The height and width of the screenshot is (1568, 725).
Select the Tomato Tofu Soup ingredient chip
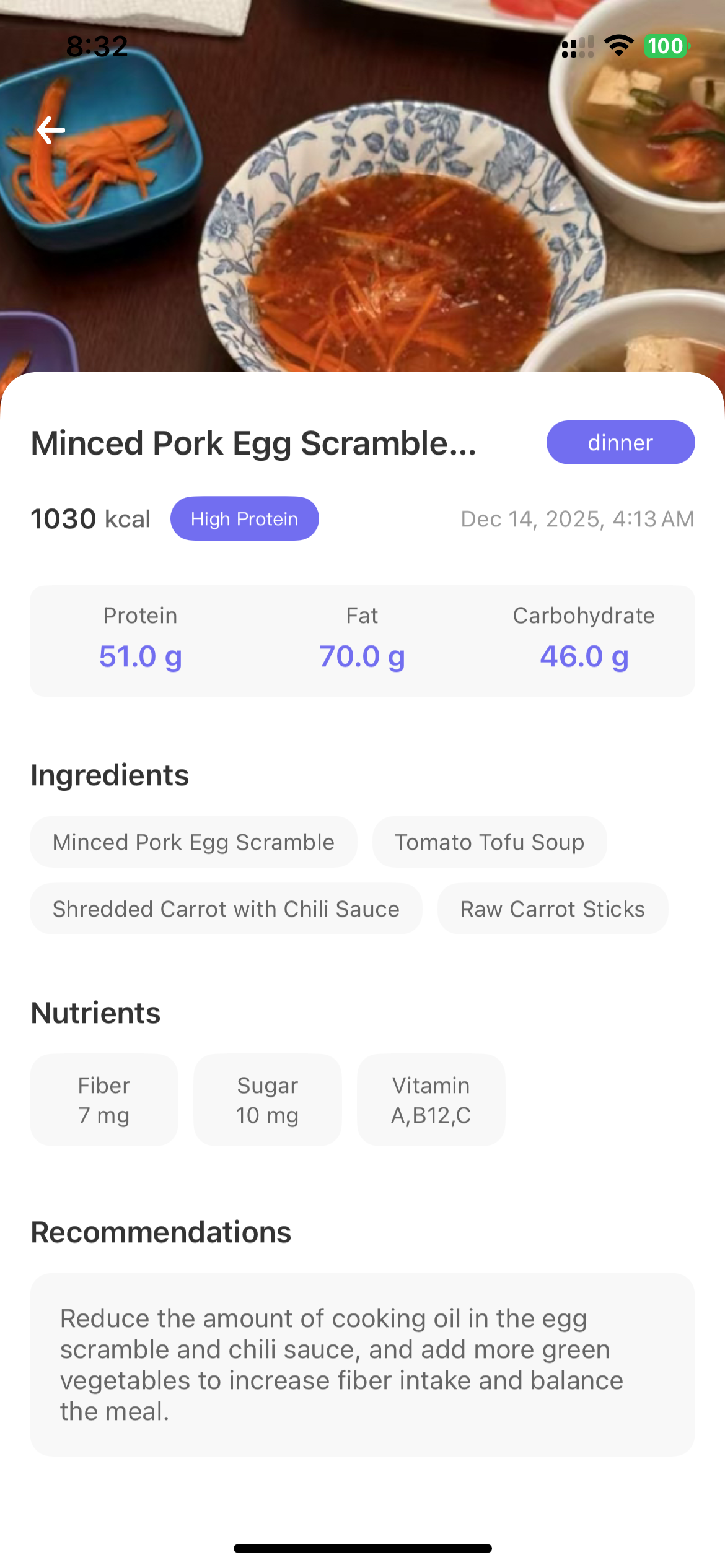(x=490, y=842)
